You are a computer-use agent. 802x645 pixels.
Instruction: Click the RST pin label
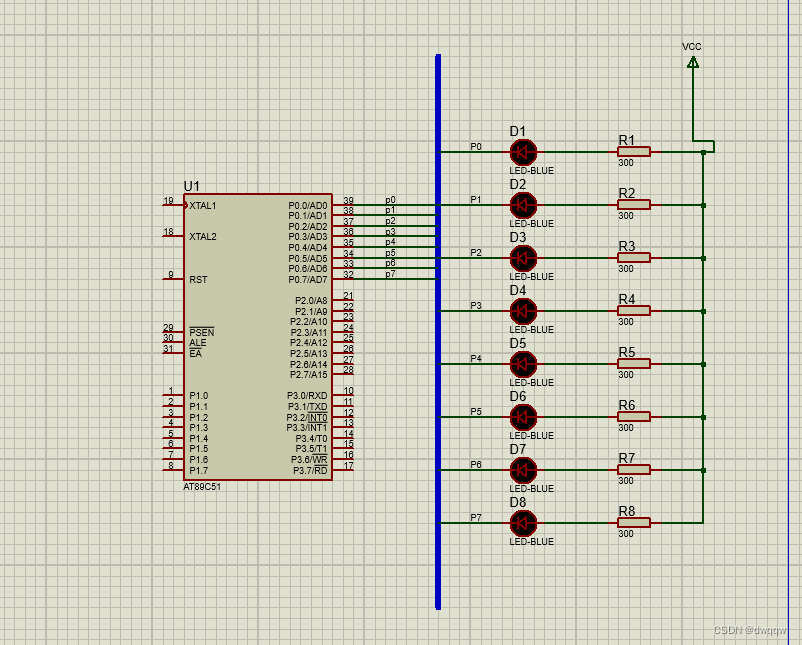[198, 280]
